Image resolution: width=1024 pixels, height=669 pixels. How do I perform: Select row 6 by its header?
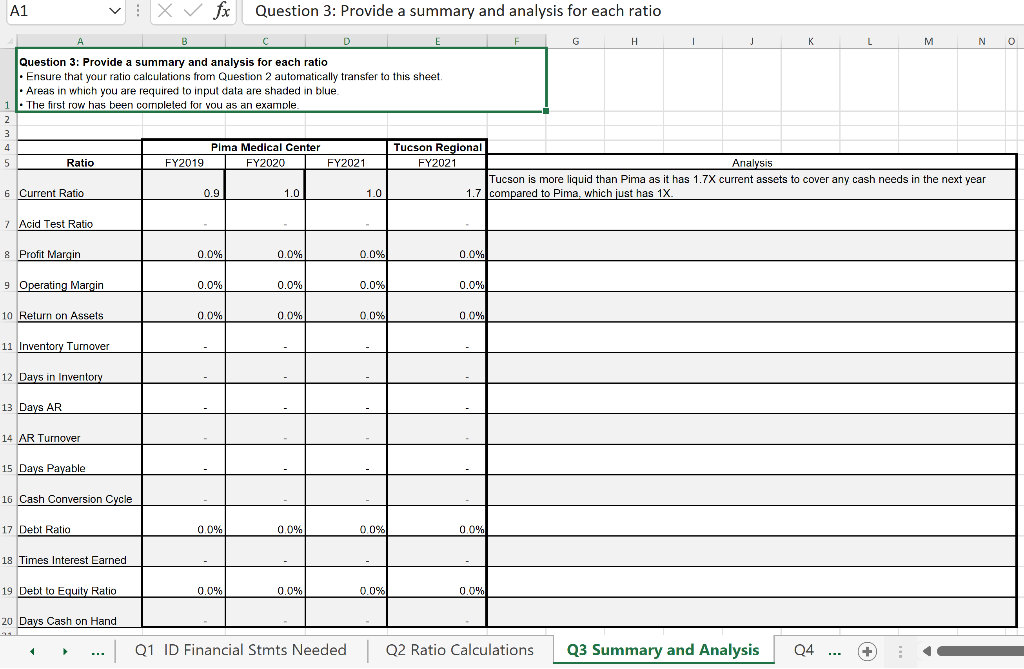(x=8, y=193)
